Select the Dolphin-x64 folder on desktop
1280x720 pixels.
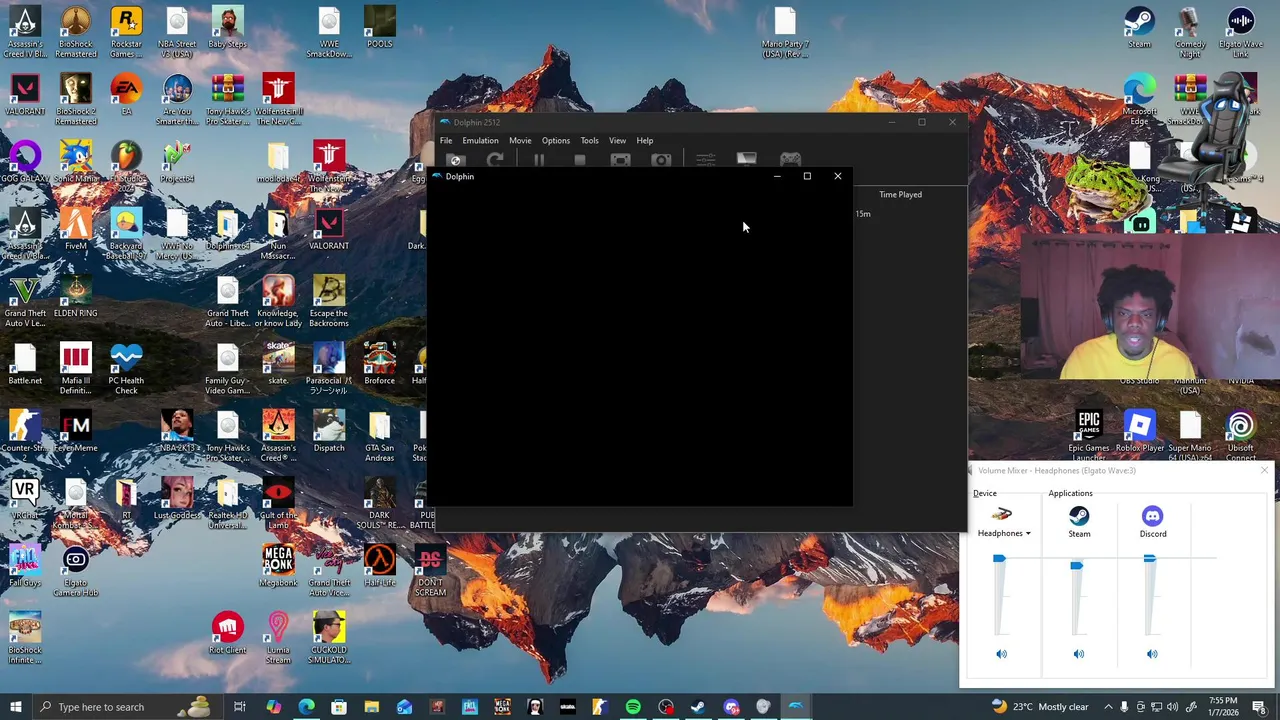(227, 230)
